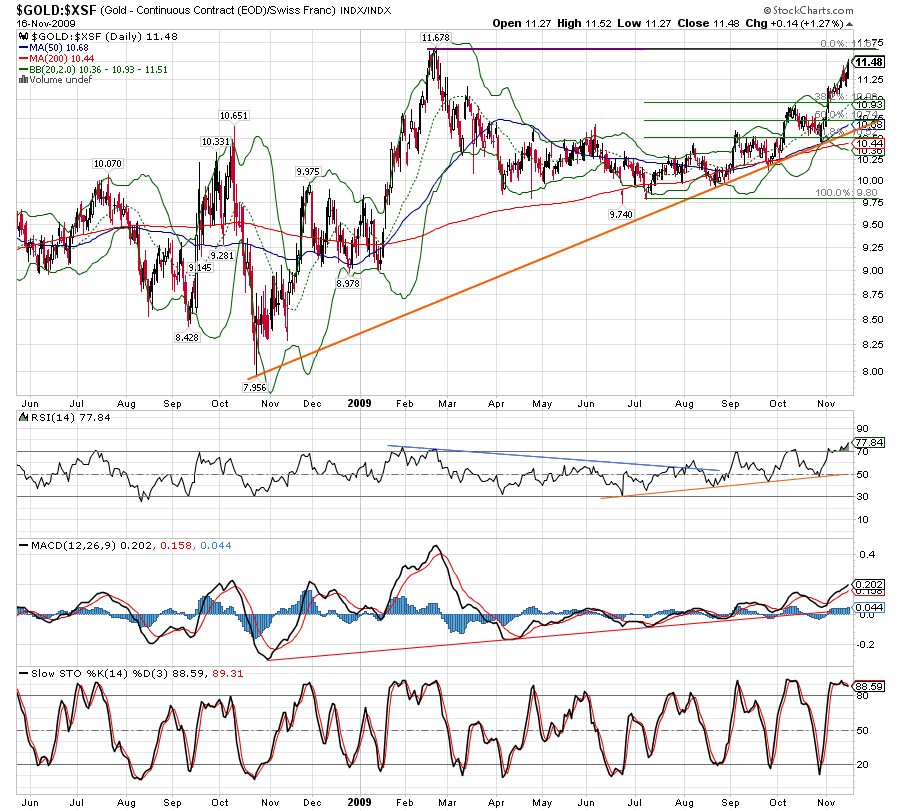Click the 88.59 flag on Slow STO axis
This screenshot has width=900, height=811.
click(x=869, y=686)
